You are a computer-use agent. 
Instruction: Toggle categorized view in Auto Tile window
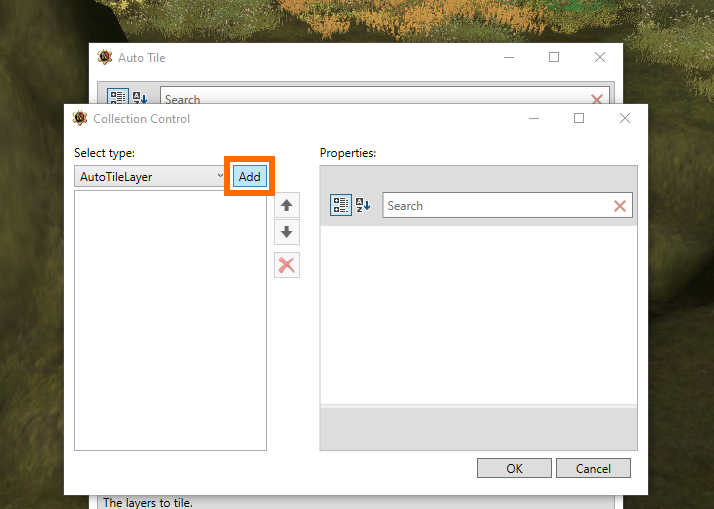[118, 97]
